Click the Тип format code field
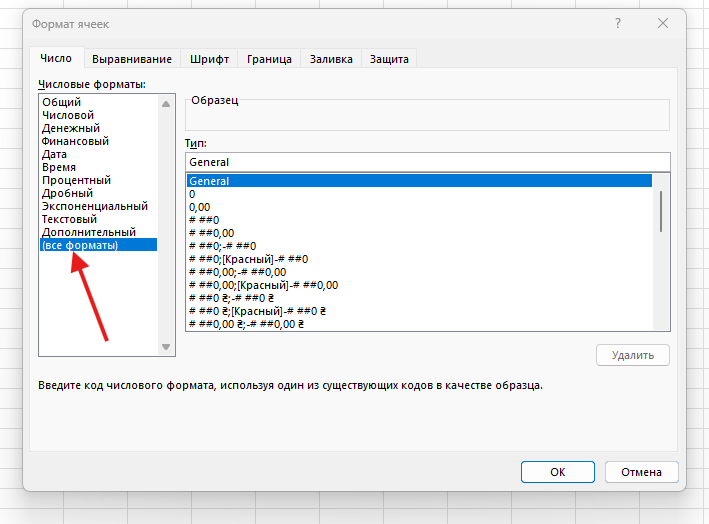709x524 pixels. [x=427, y=162]
